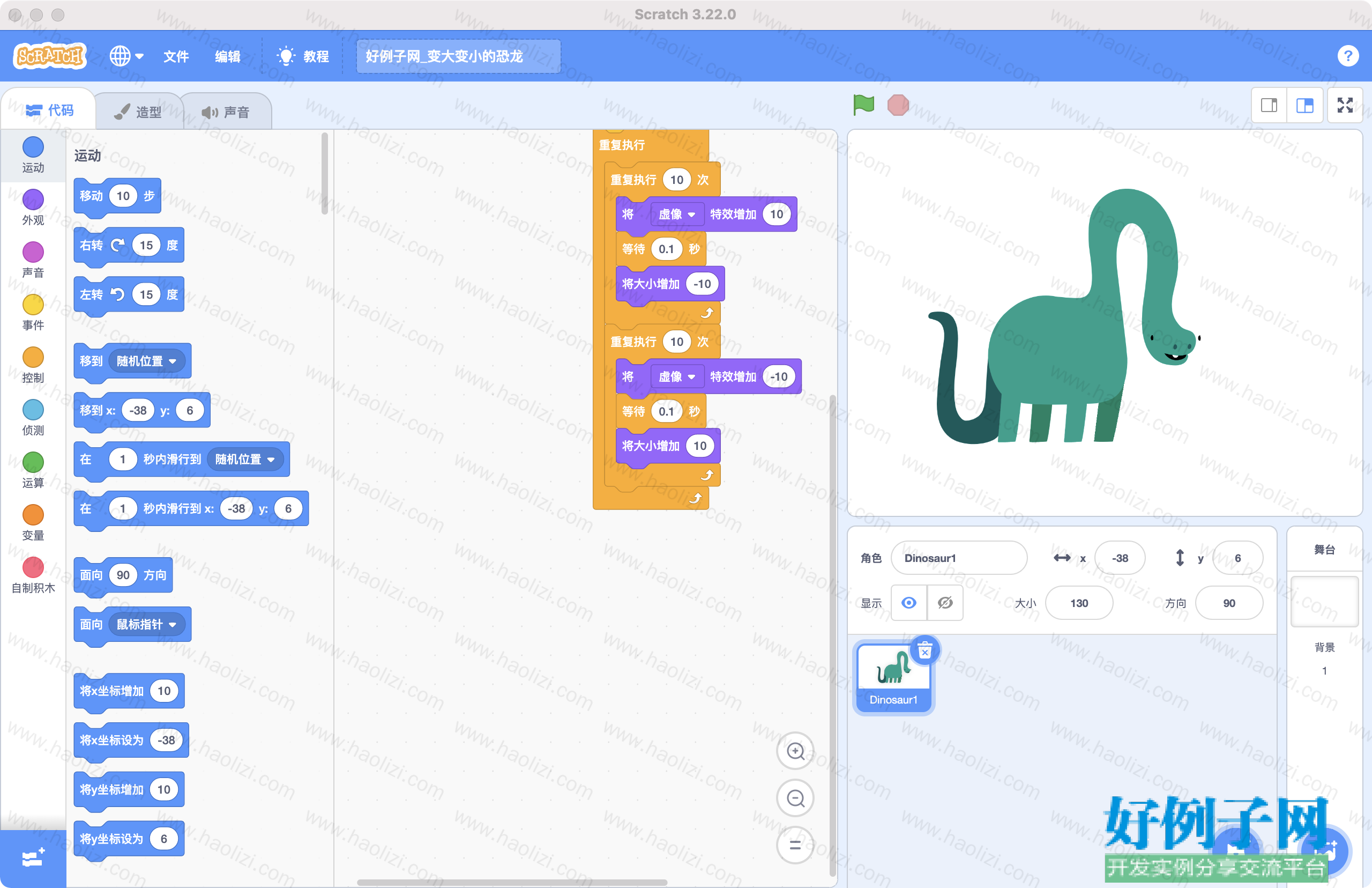Switch to small stage layout

(1269, 105)
